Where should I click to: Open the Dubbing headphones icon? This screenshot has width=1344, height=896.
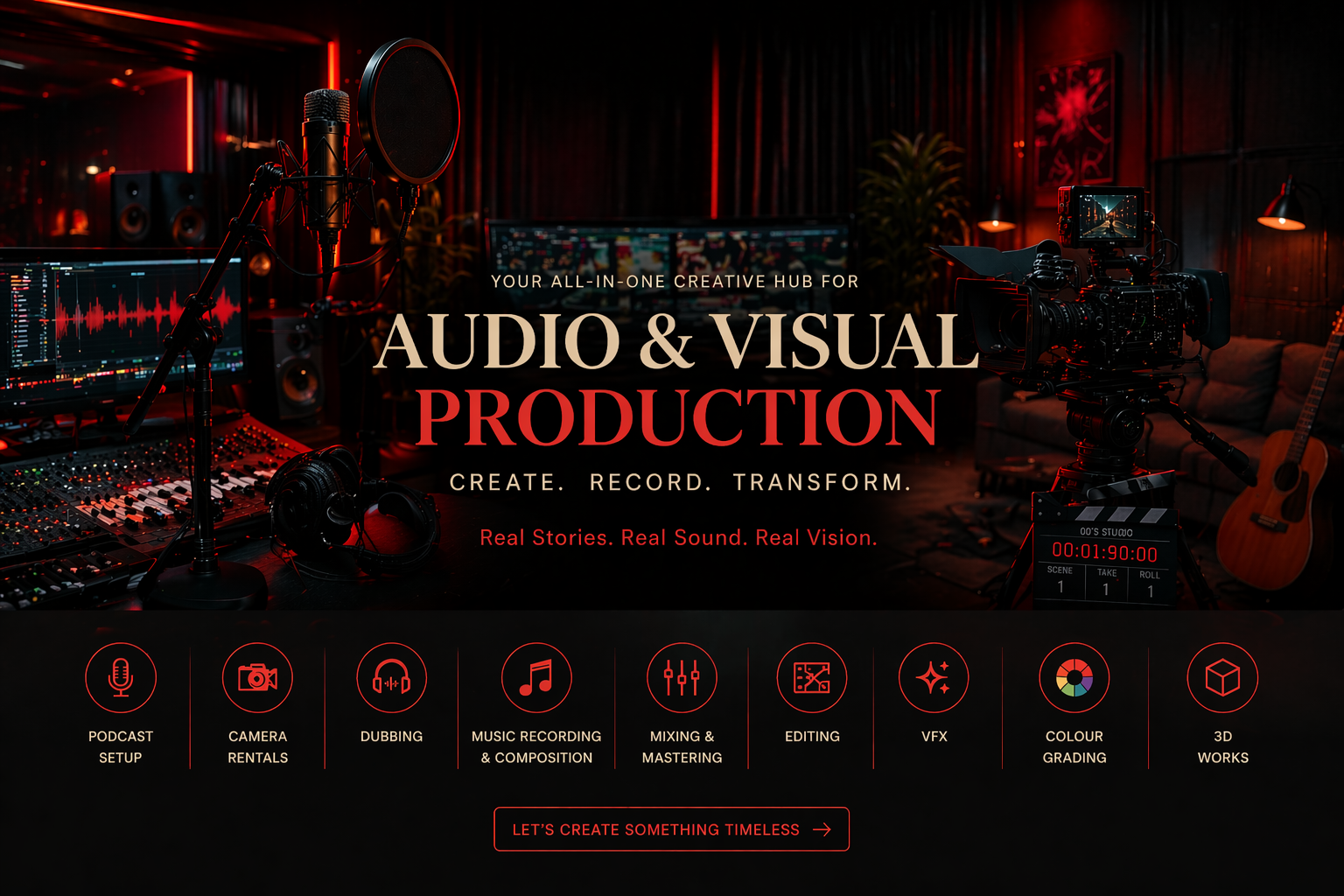pos(391,678)
